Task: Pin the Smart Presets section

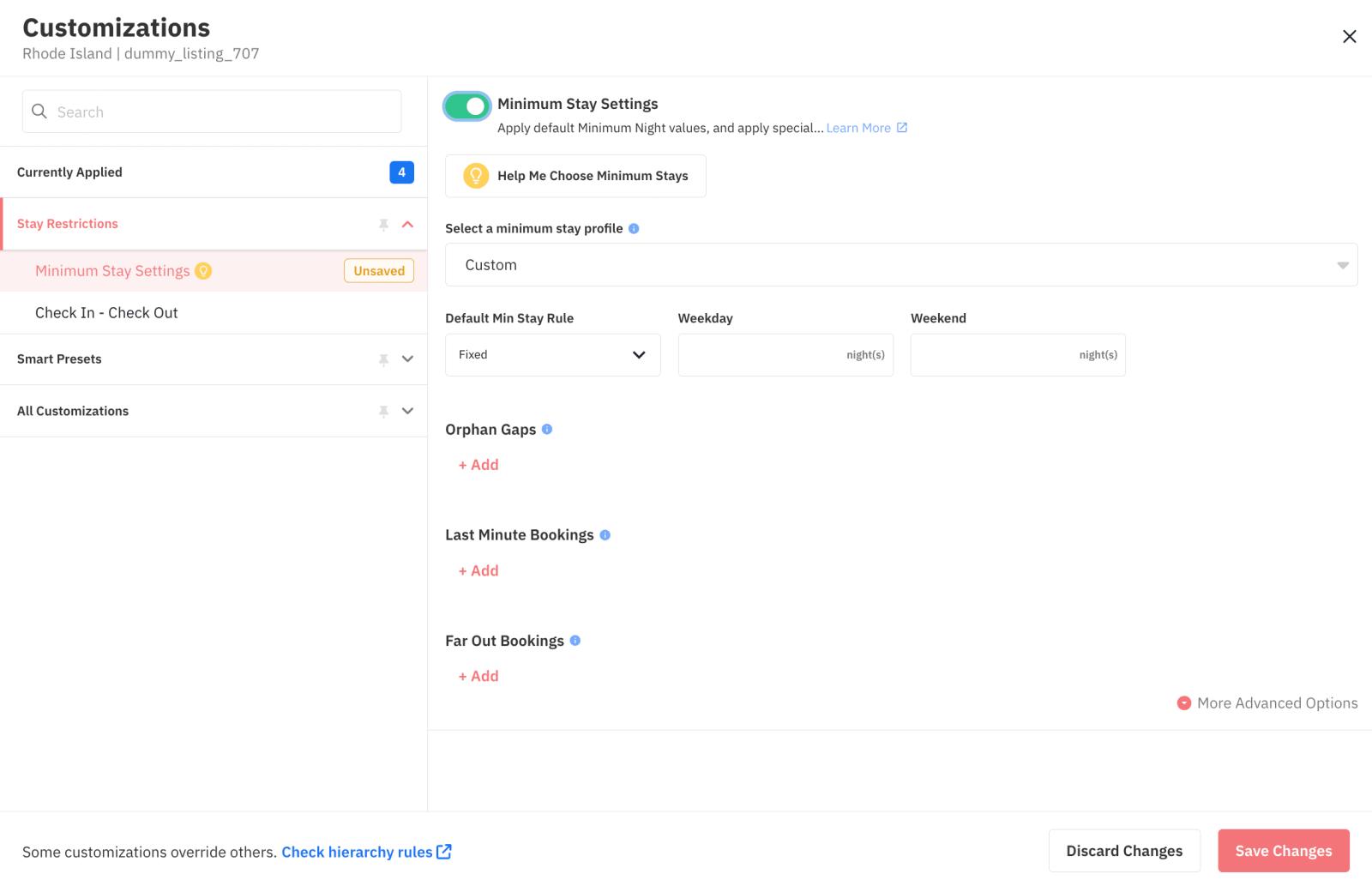Action: pyautogui.click(x=383, y=359)
